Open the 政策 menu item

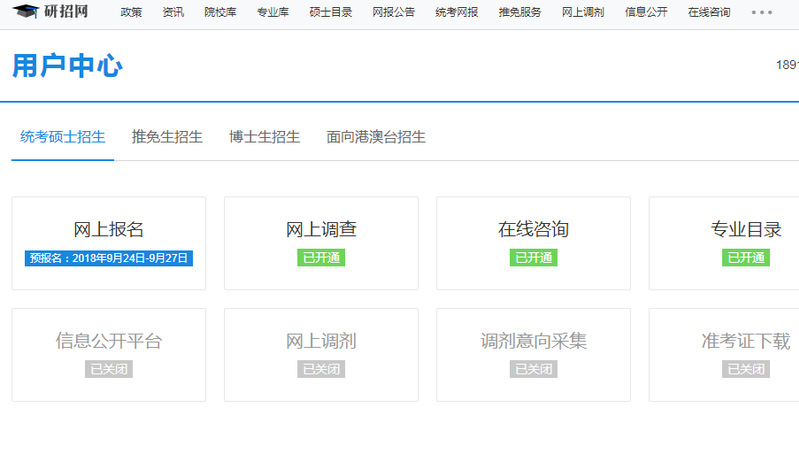(131, 12)
